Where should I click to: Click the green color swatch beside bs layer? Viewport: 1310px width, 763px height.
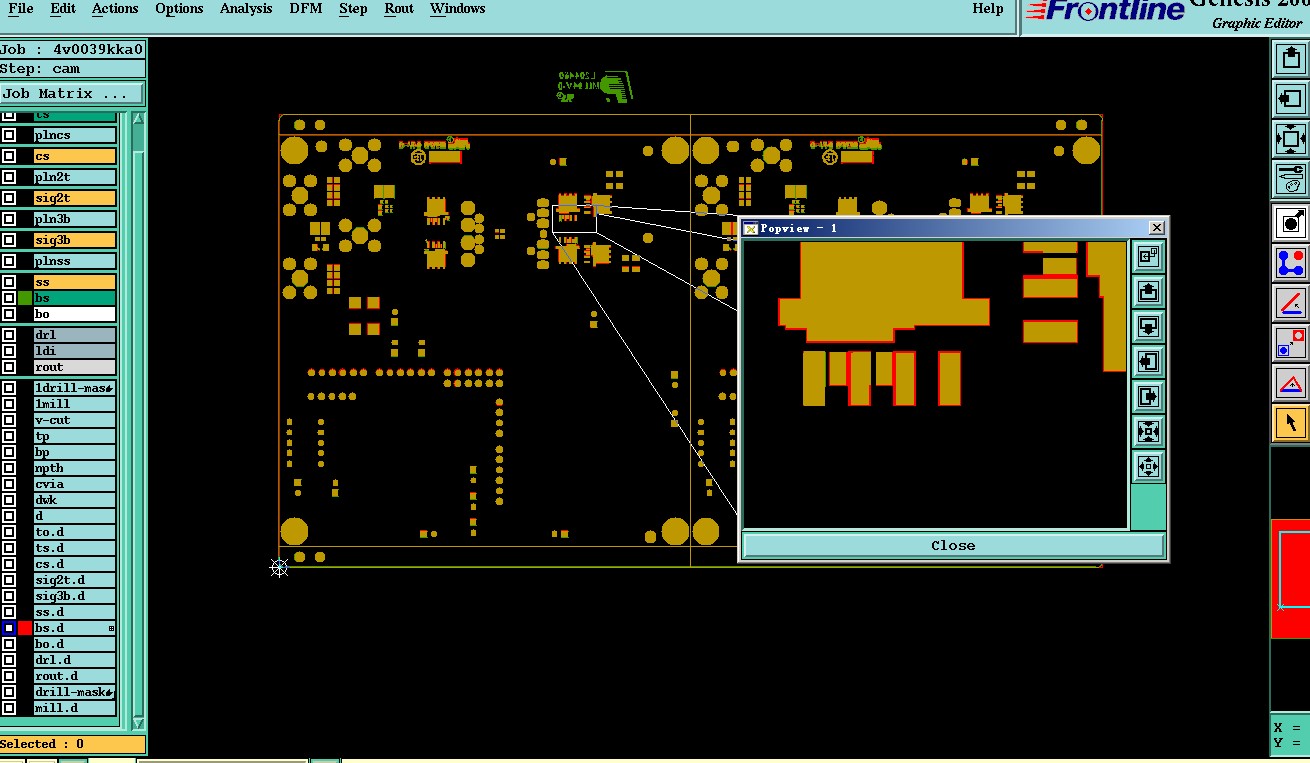pyautogui.click(x=25, y=298)
